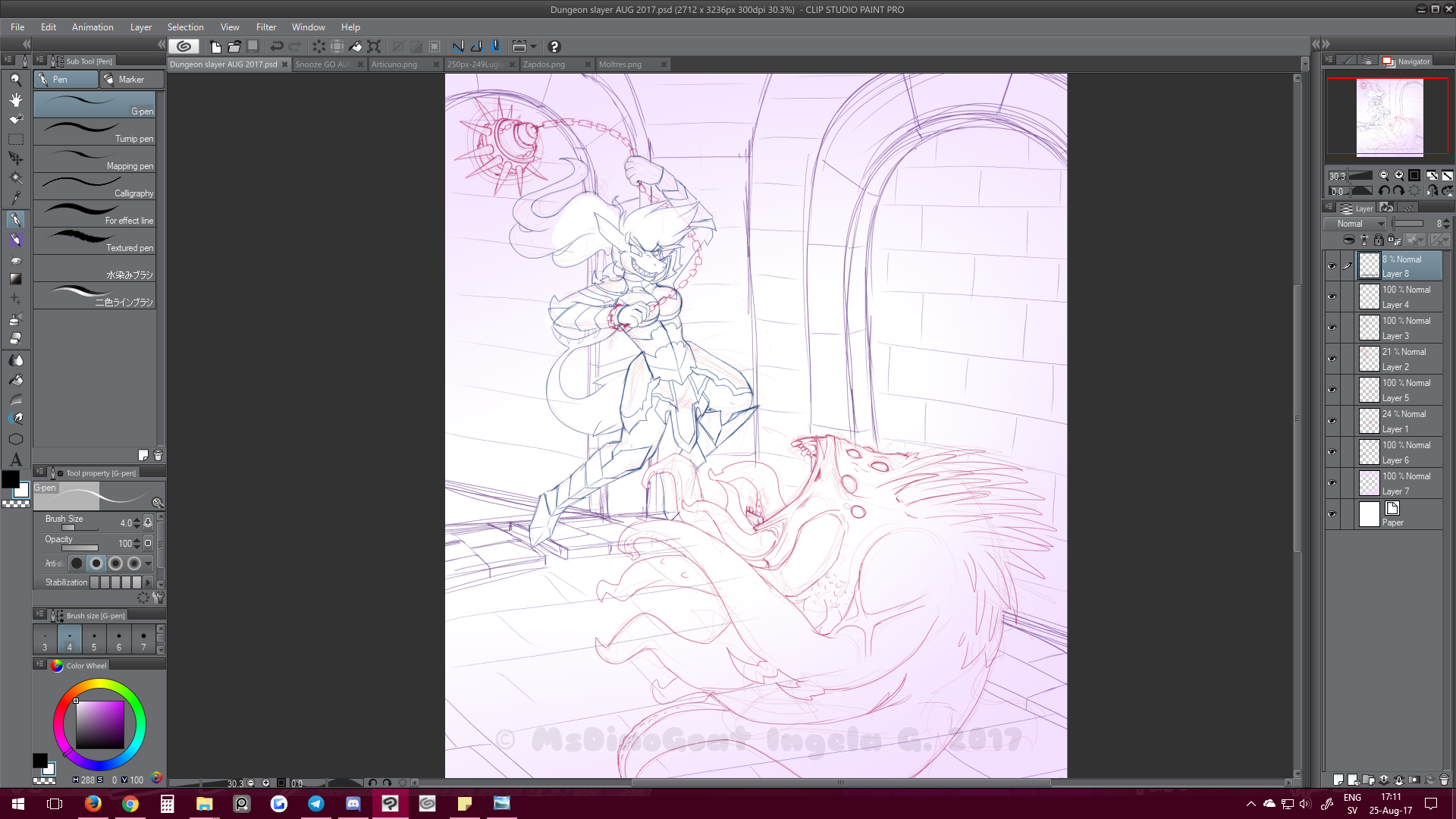Open the help question mark icon
The width and height of the screenshot is (1456, 819).
[554, 47]
